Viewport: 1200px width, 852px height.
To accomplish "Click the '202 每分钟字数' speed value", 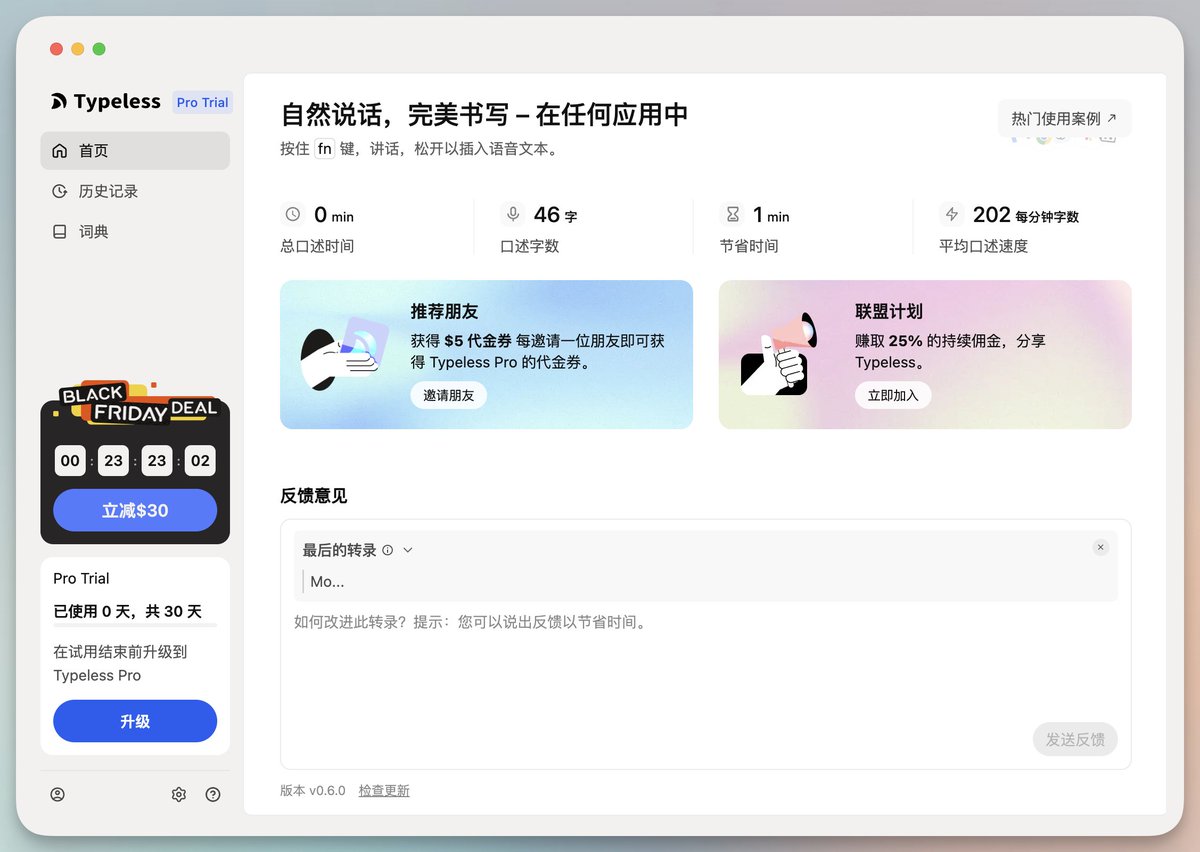I will click(1025, 215).
